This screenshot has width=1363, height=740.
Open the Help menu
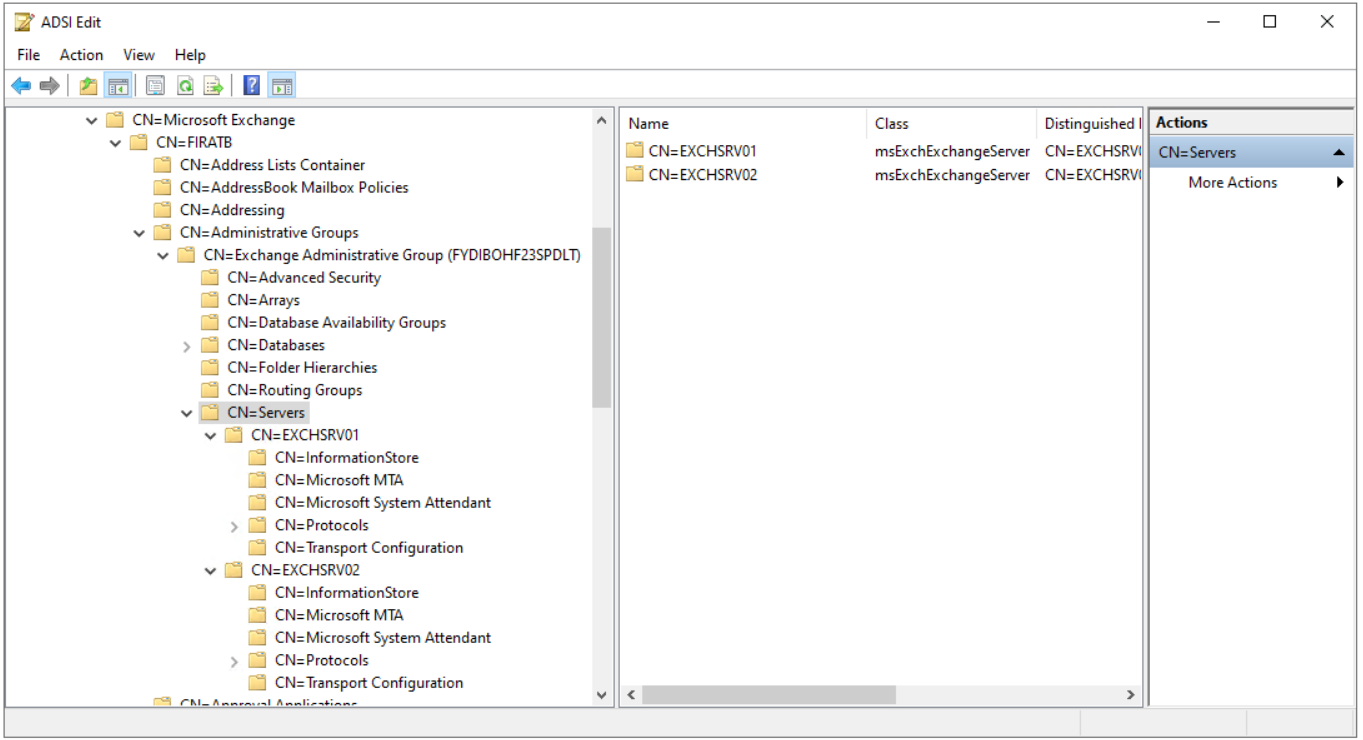(x=190, y=55)
